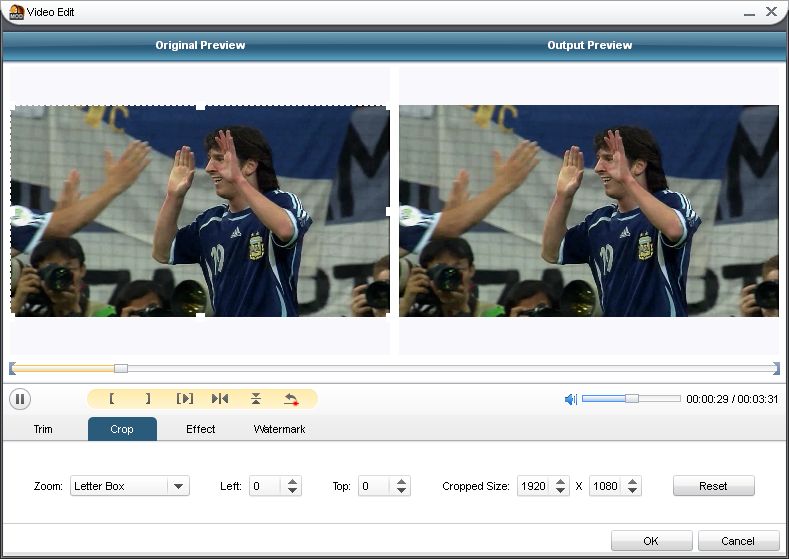
Task: Flip video vertically icon
Action: [256, 398]
